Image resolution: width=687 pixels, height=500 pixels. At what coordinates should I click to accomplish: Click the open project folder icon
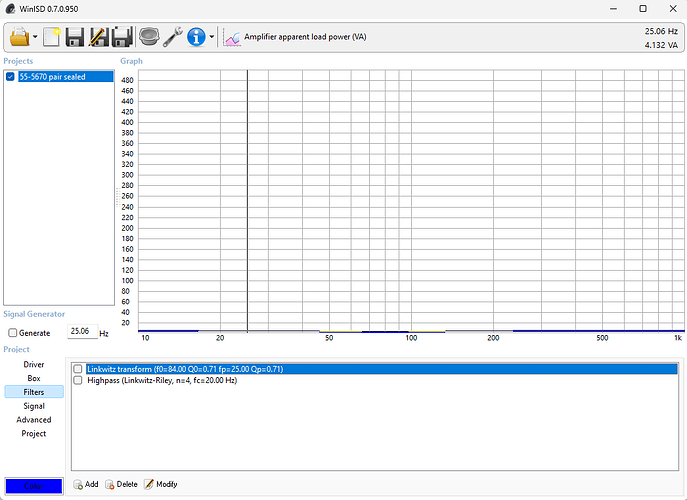19,37
